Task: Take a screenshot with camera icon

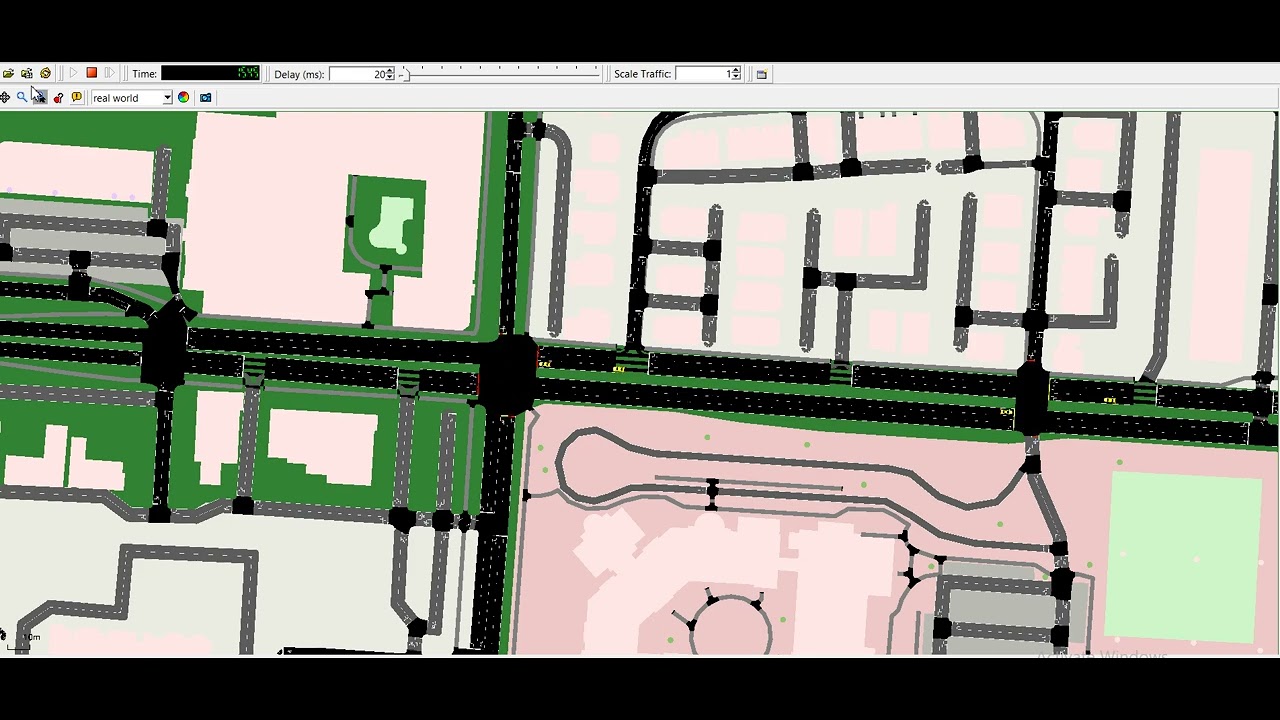Action: 205,97
